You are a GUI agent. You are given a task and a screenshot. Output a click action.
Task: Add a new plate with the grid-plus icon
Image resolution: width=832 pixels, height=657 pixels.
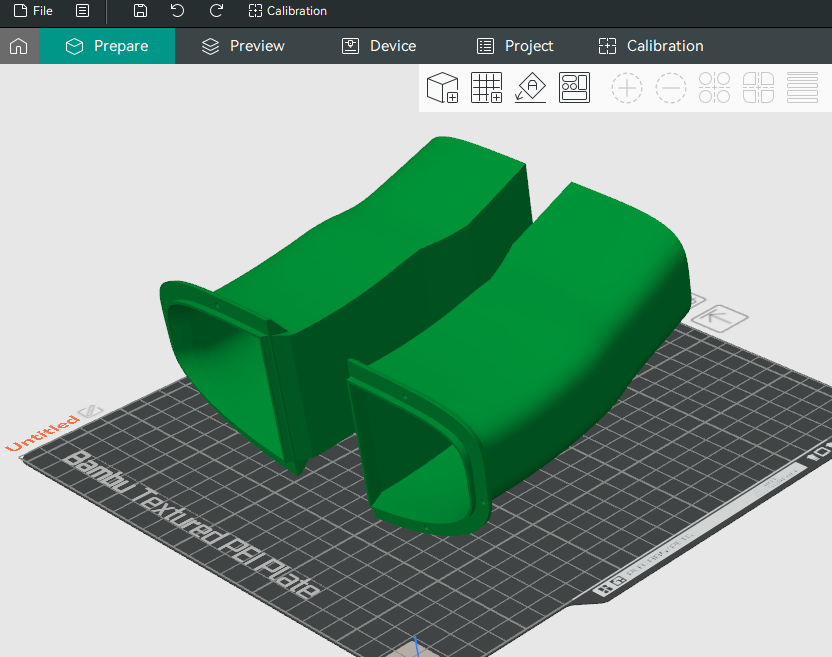click(x=487, y=88)
